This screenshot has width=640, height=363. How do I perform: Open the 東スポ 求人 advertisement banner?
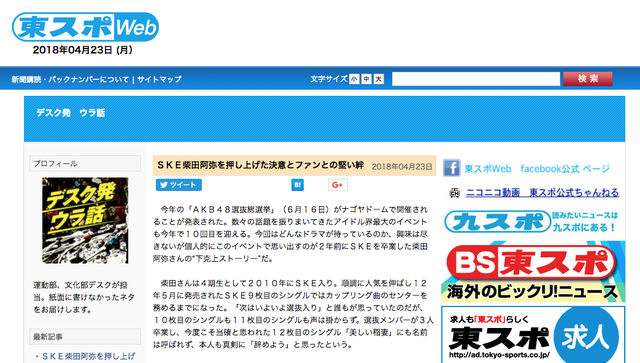coord(533,335)
